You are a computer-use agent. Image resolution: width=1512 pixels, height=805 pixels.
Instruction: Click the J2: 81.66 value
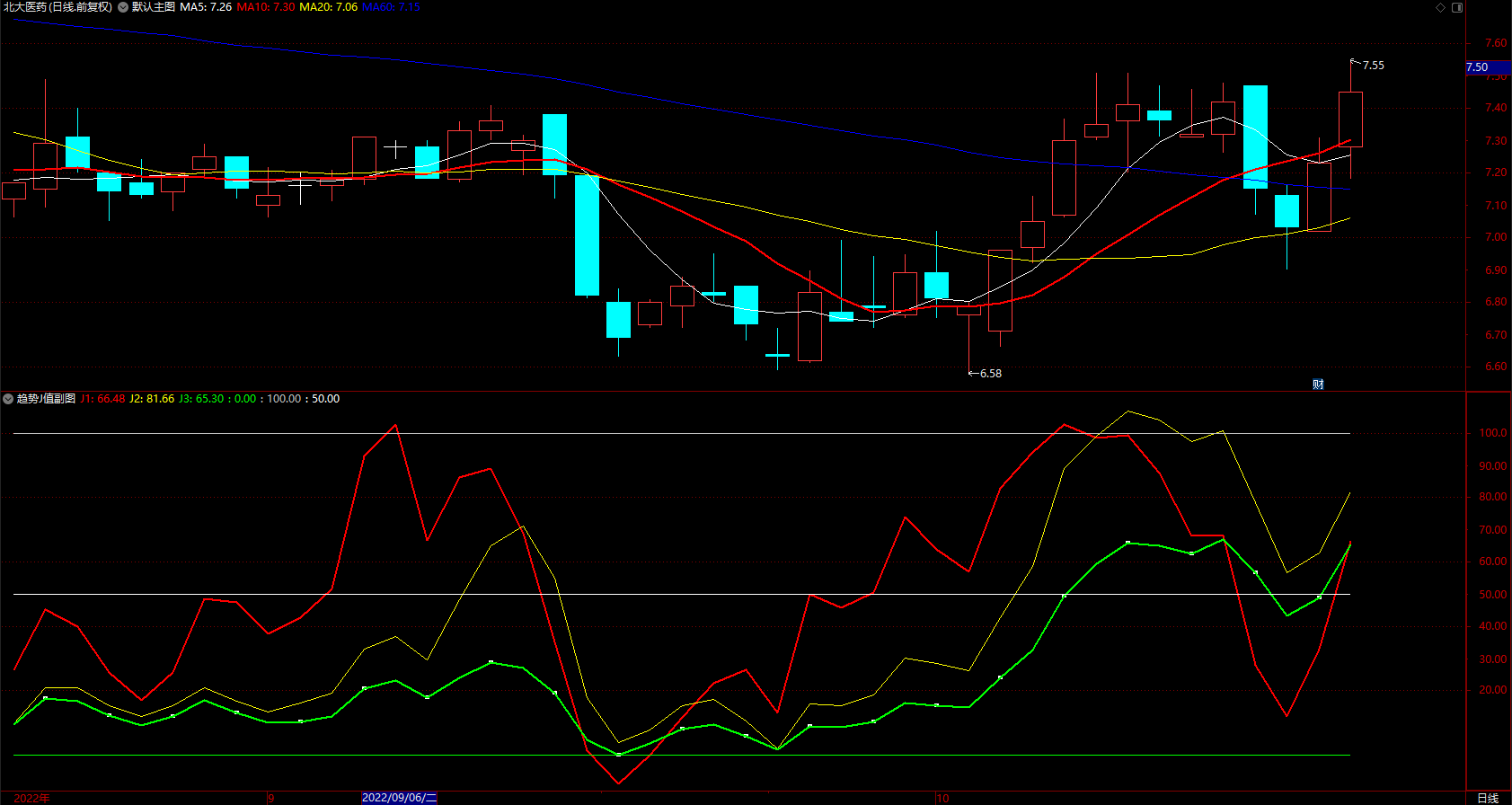[152, 399]
